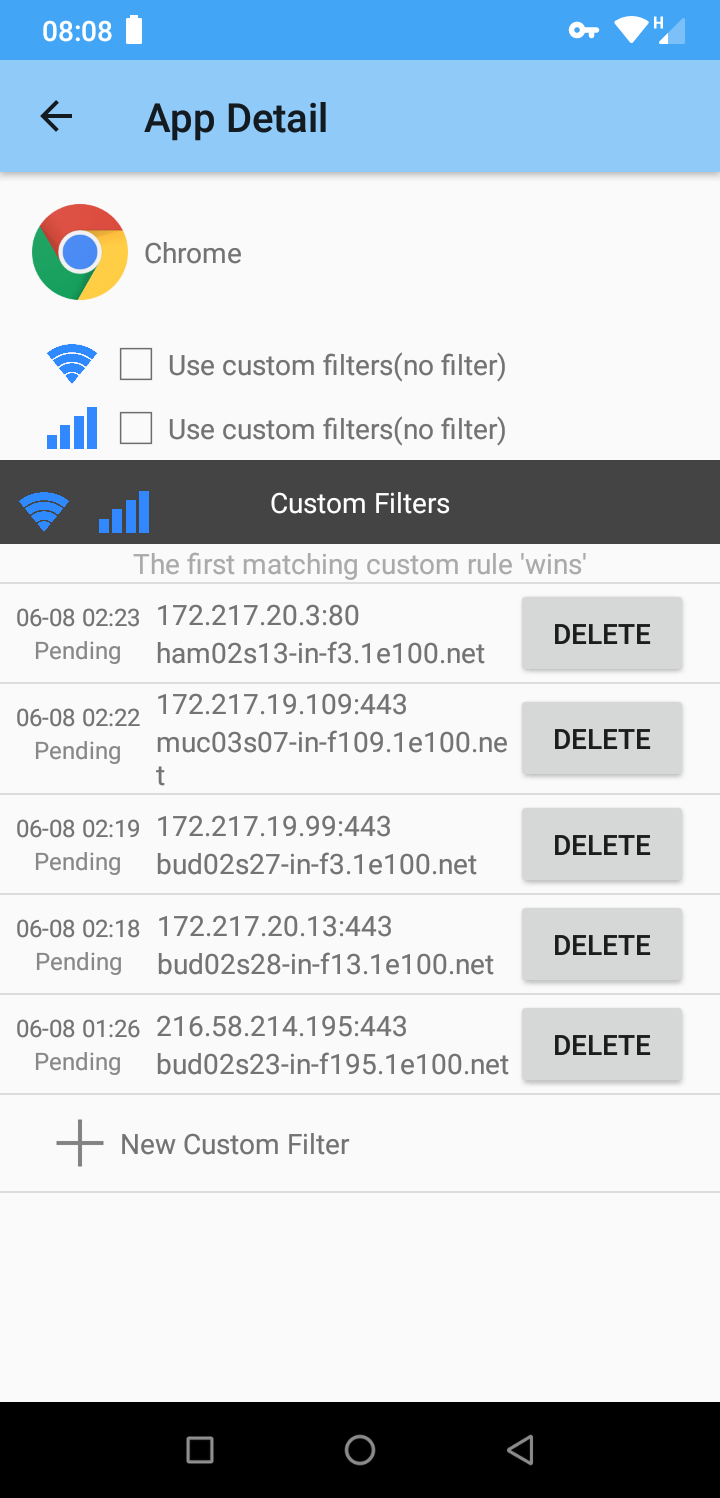The height and width of the screenshot is (1498, 720).
Task: Open Android recent apps square button
Action: [x=200, y=1449]
